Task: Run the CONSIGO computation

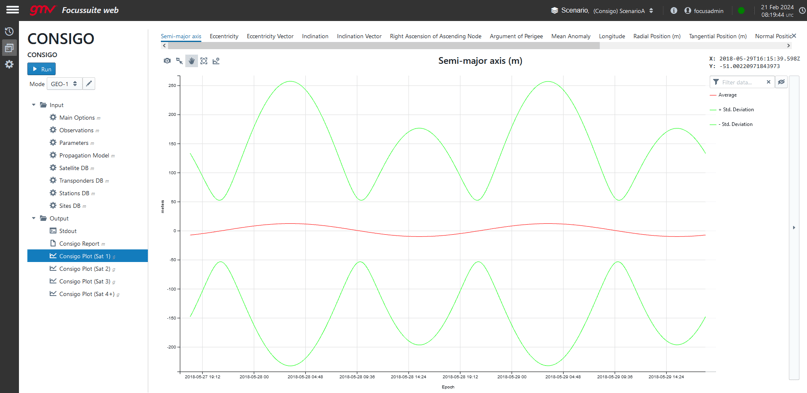Action: pos(41,69)
